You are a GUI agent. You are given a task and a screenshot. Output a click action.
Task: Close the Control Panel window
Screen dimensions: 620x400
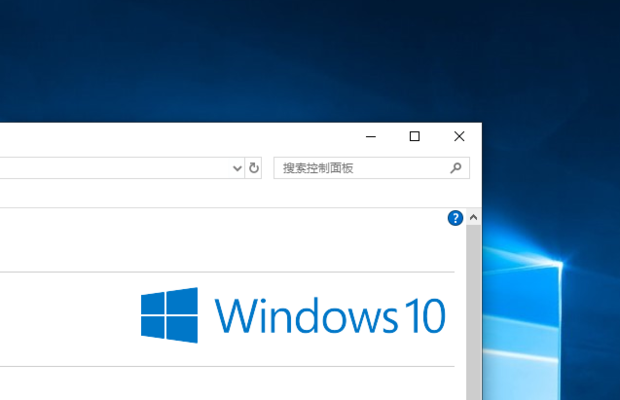[459, 136]
